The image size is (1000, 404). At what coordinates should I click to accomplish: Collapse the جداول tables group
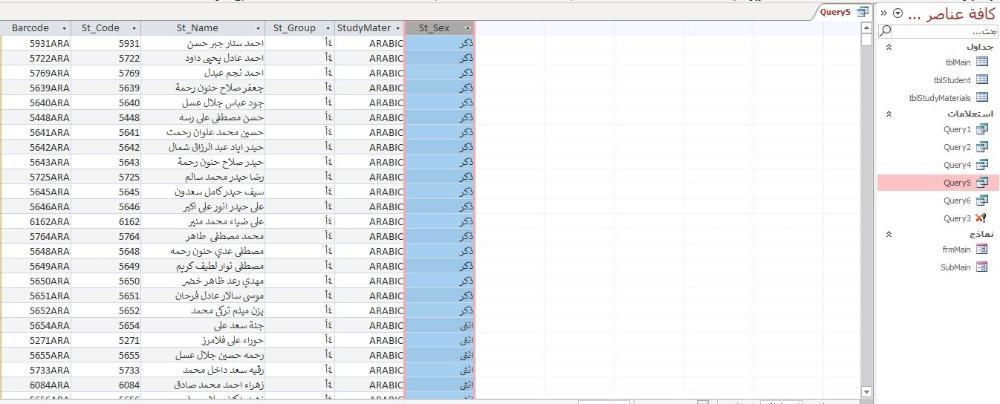tap(889, 47)
